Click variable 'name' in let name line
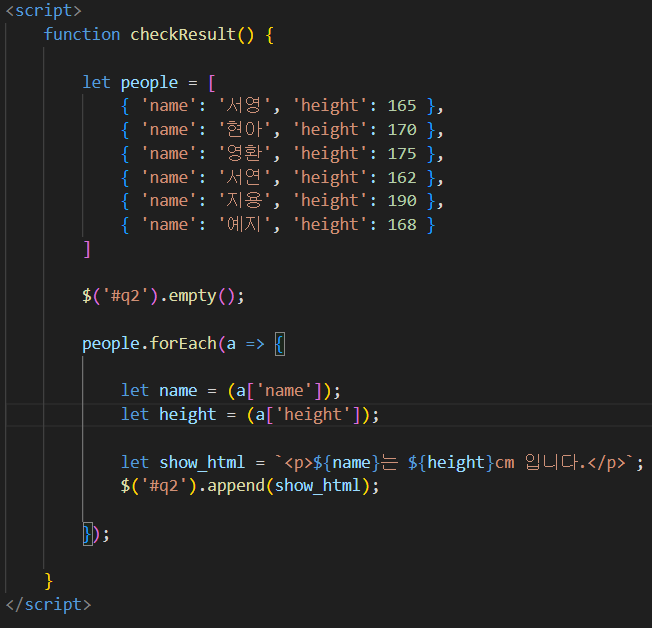The height and width of the screenshot is (628, 652). [178, 391]
